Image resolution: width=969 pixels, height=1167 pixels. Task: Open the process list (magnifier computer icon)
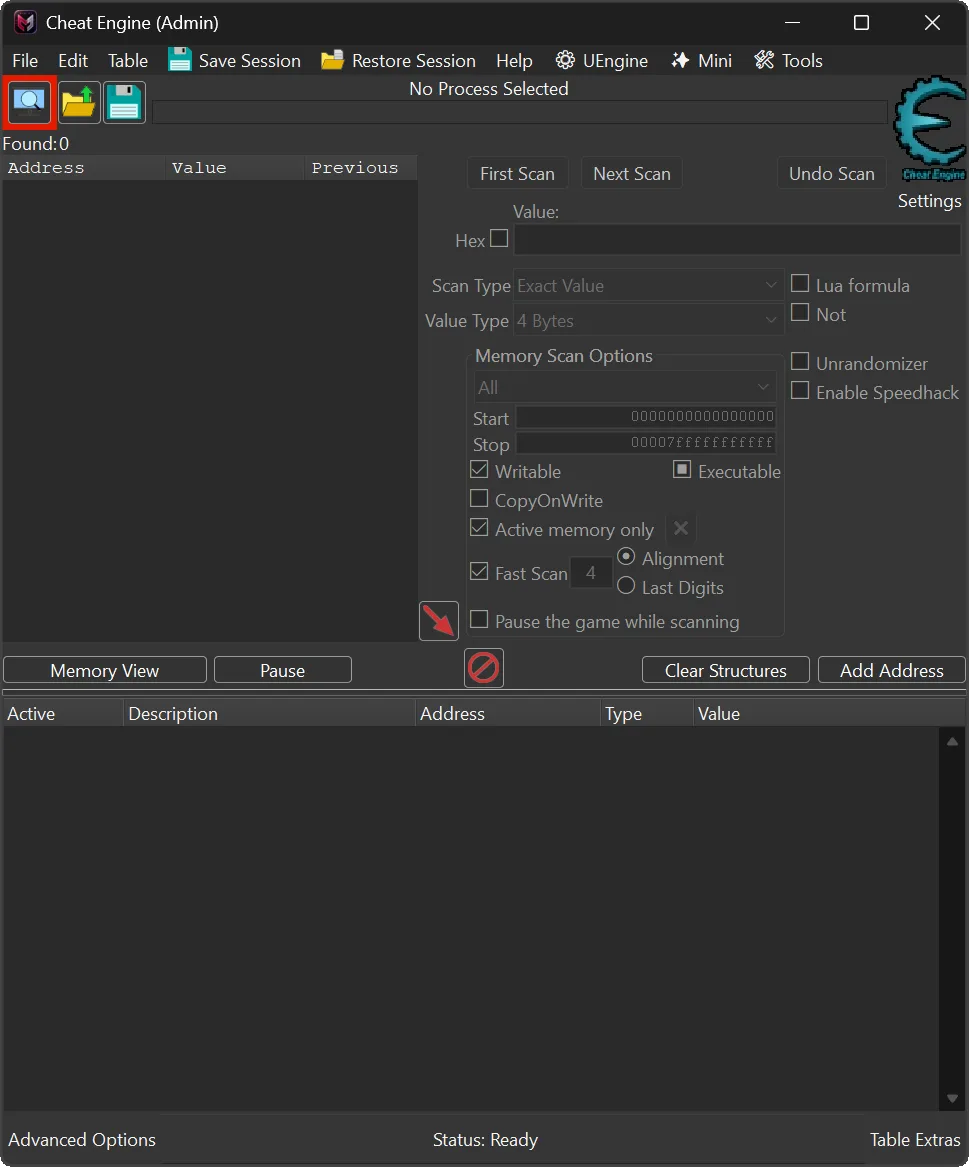(x=29, y=102)
